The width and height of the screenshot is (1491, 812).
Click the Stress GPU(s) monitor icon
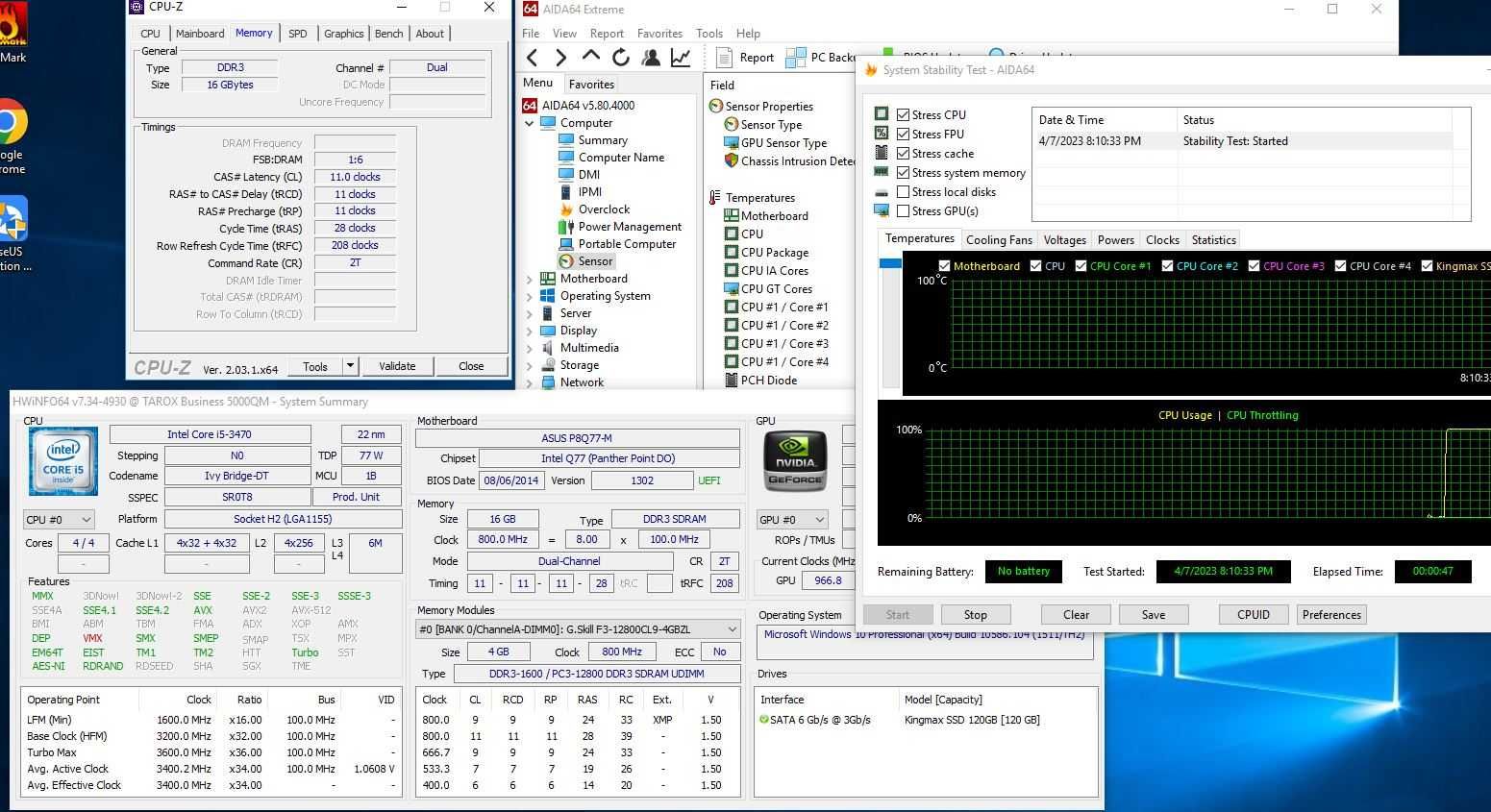882,210
